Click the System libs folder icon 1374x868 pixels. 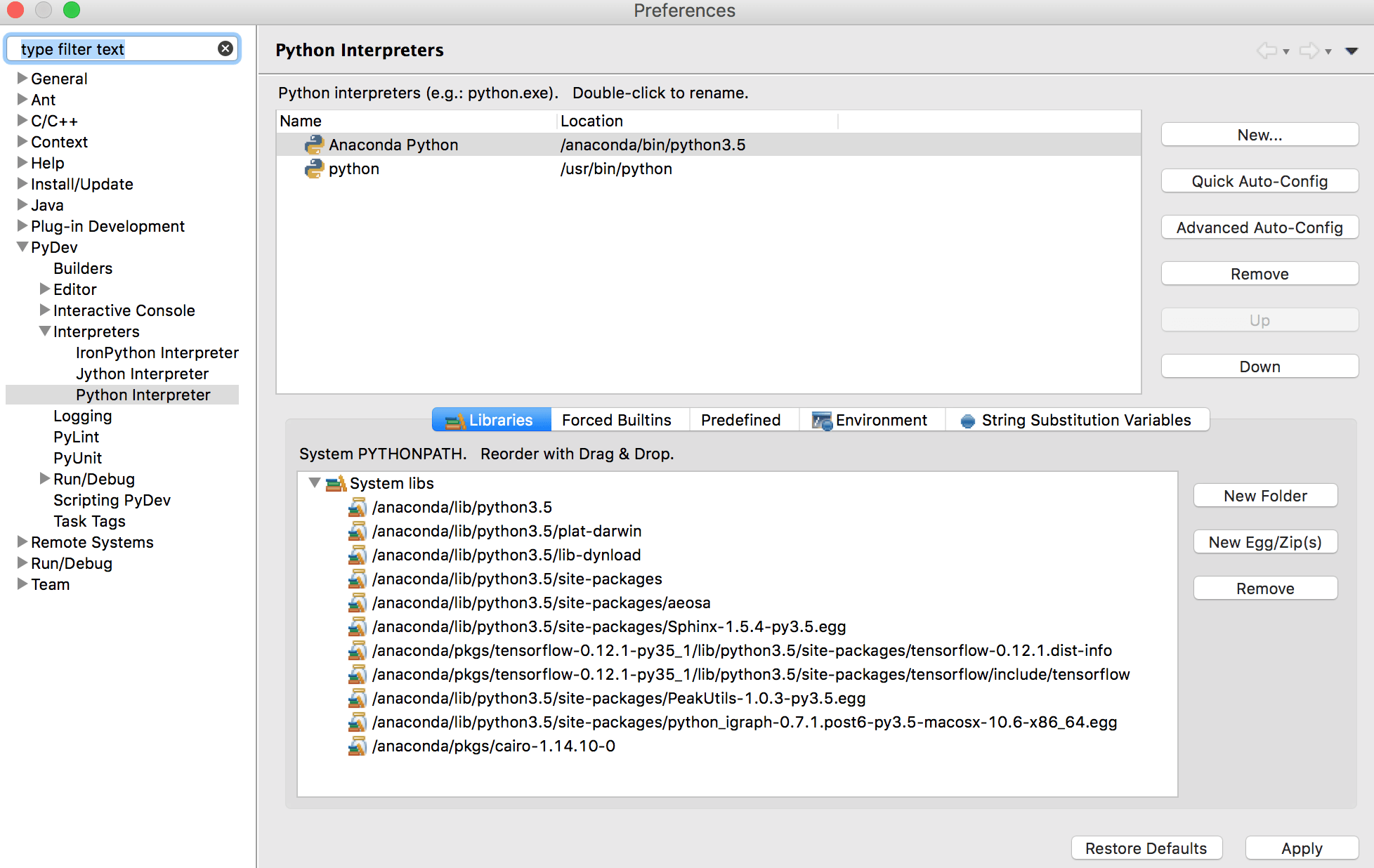click(x=336, y=483)
